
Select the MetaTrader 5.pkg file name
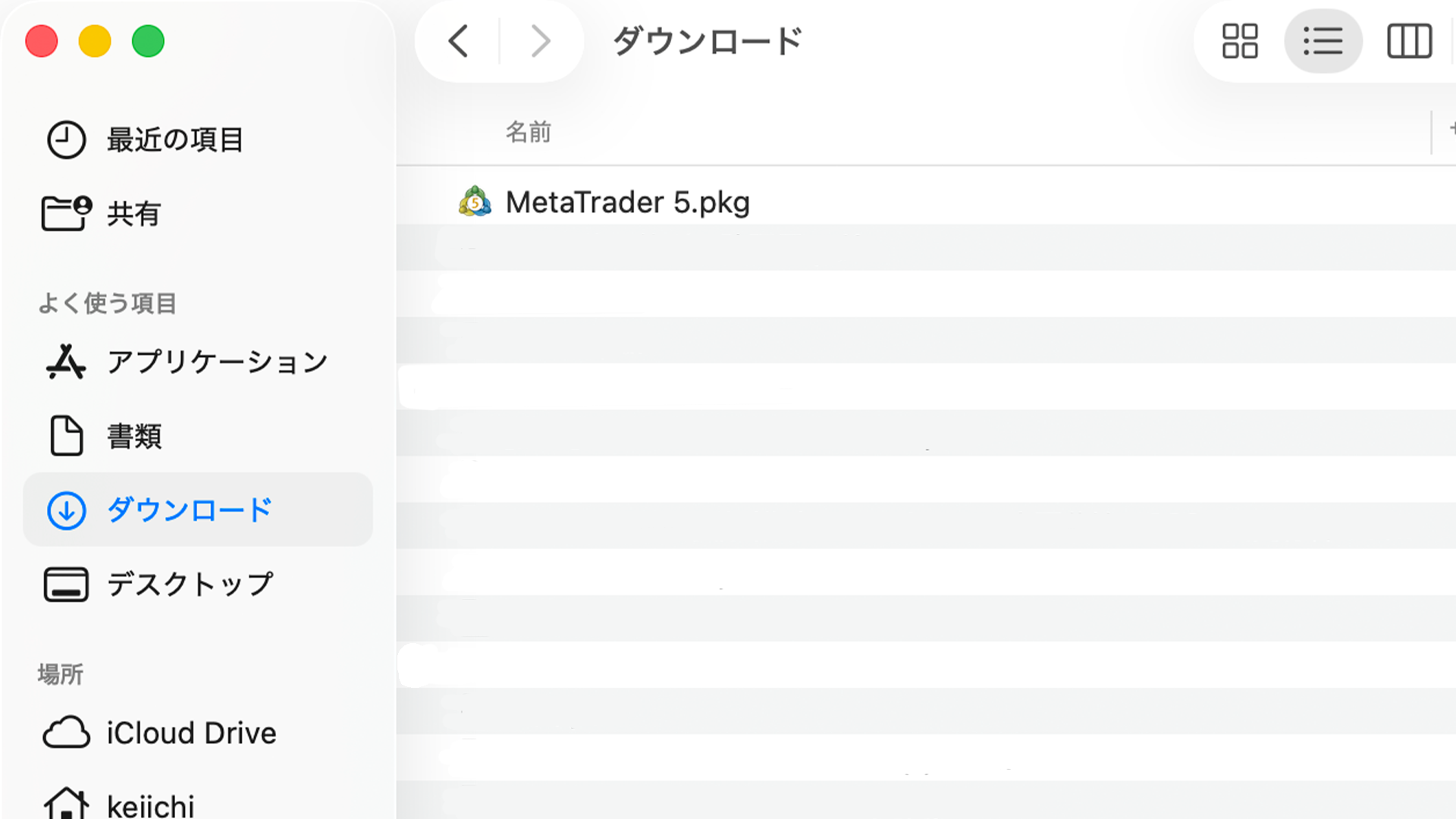[x=627, y=202]
